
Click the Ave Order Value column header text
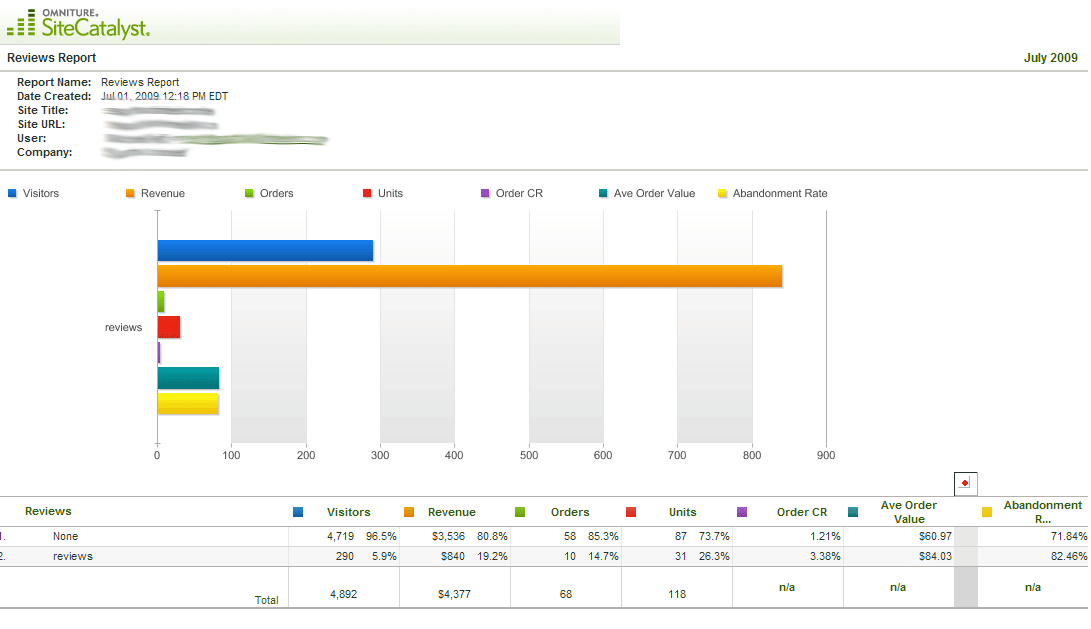pos(908,512)
